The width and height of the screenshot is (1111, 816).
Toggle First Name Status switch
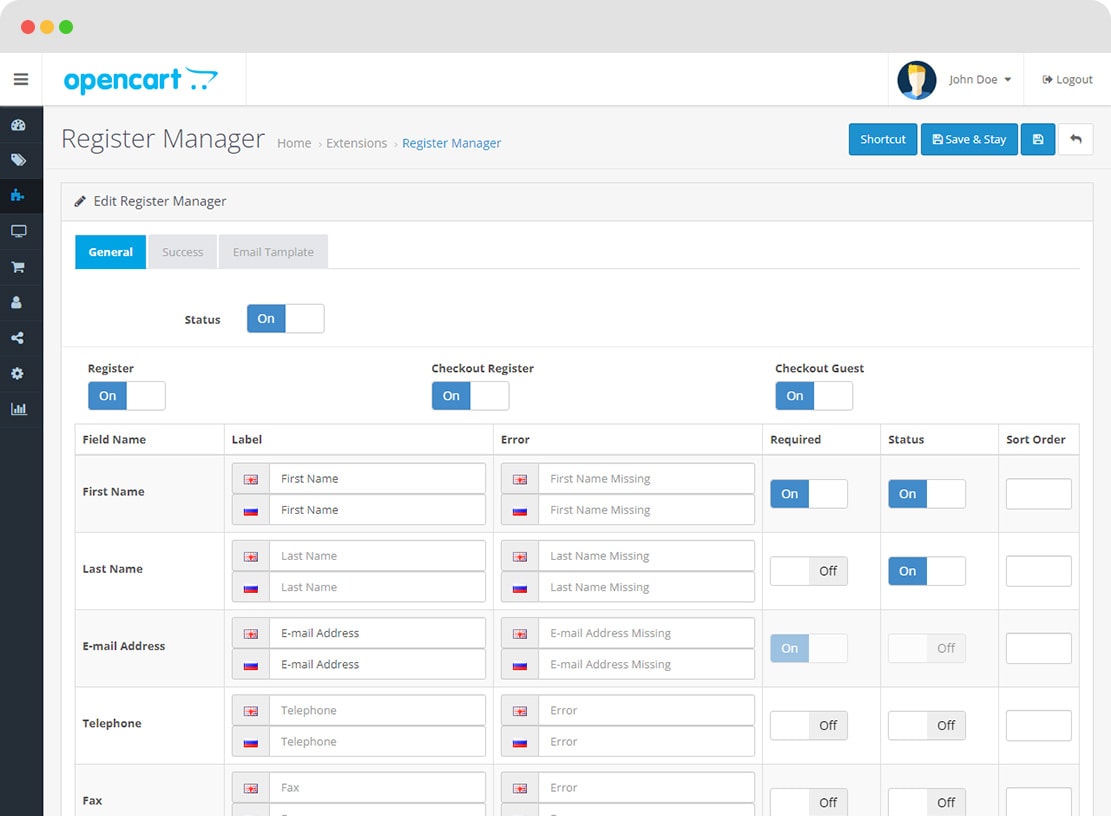[x=927, y=494]
